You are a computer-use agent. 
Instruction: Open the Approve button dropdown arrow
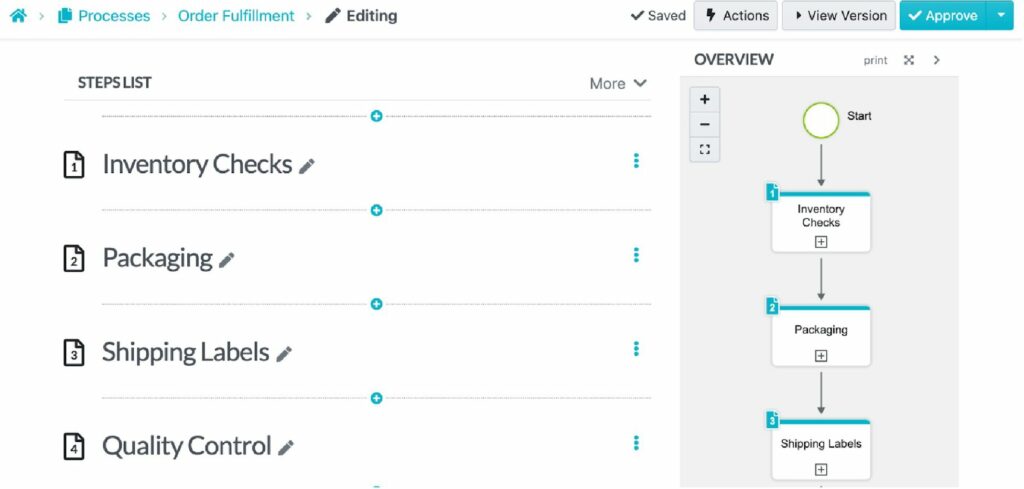coord(1001,16)
